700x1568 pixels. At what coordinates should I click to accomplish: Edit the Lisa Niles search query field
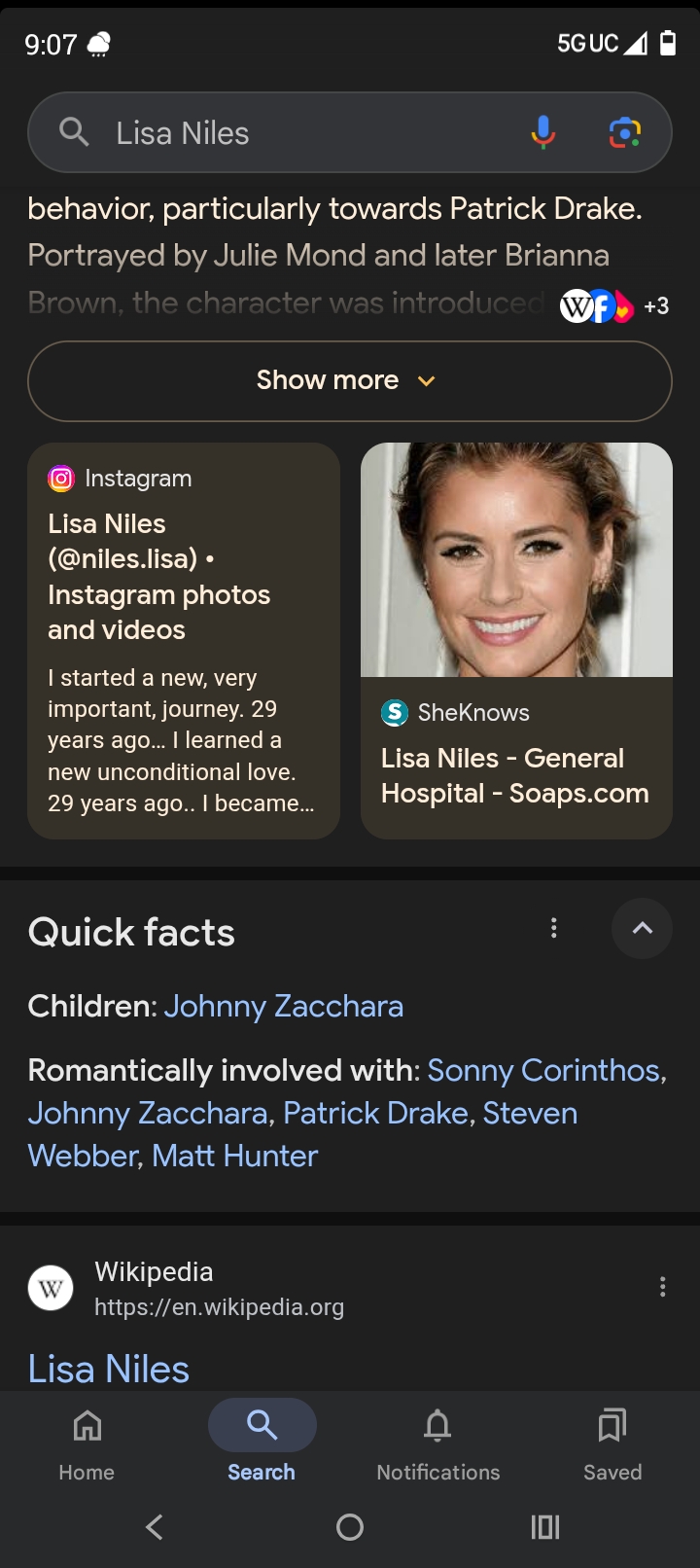coord(292,132)
